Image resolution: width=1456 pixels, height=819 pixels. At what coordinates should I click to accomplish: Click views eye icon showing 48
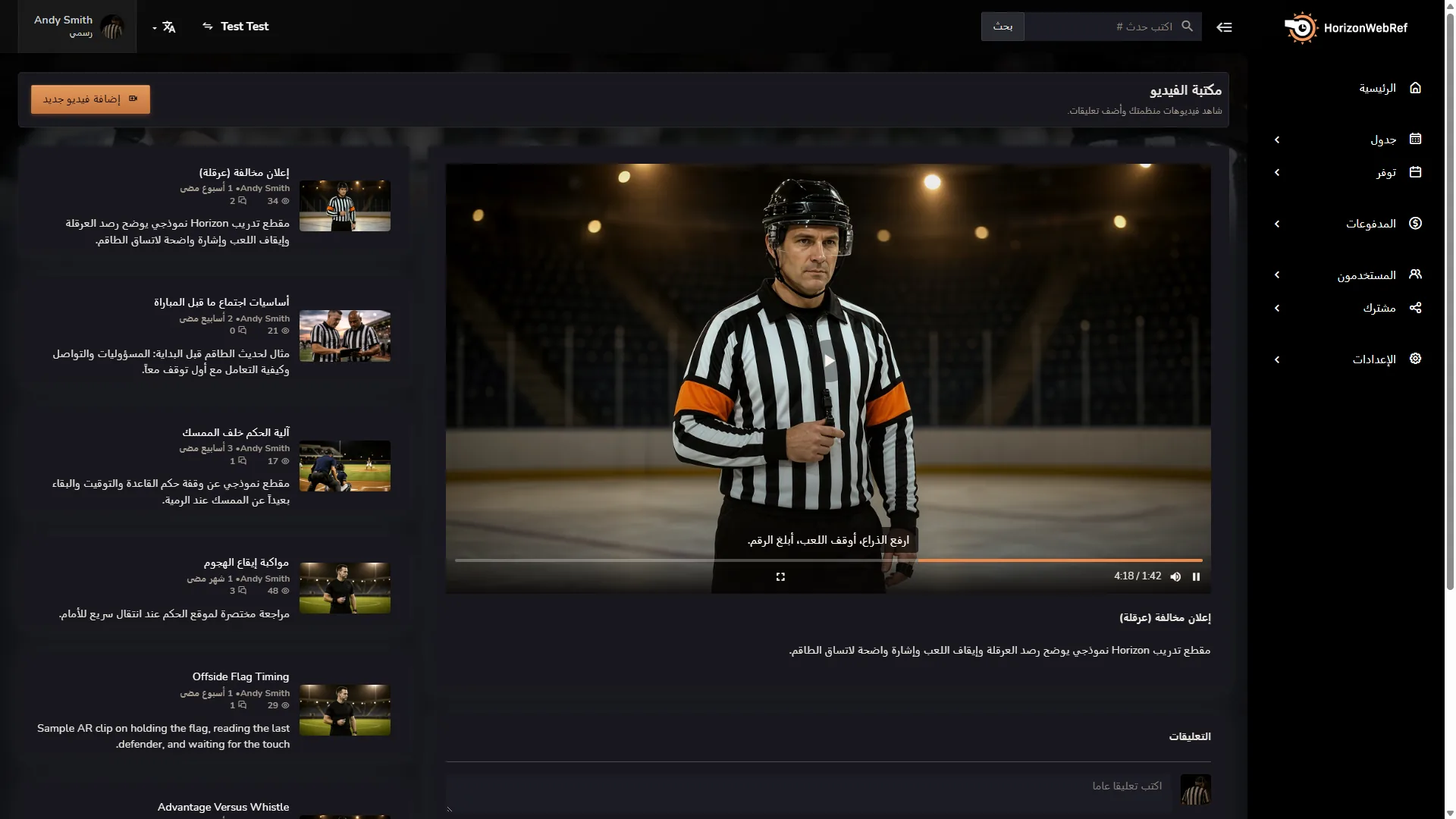[285, 591]
